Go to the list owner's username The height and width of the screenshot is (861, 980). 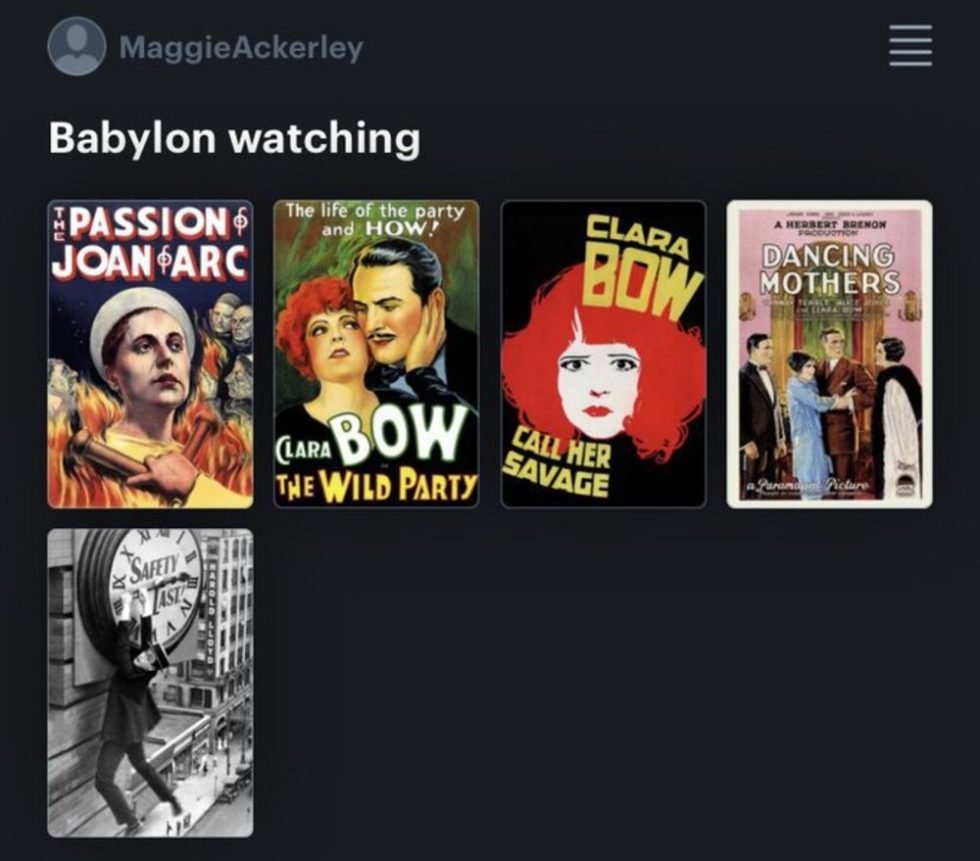241,47
